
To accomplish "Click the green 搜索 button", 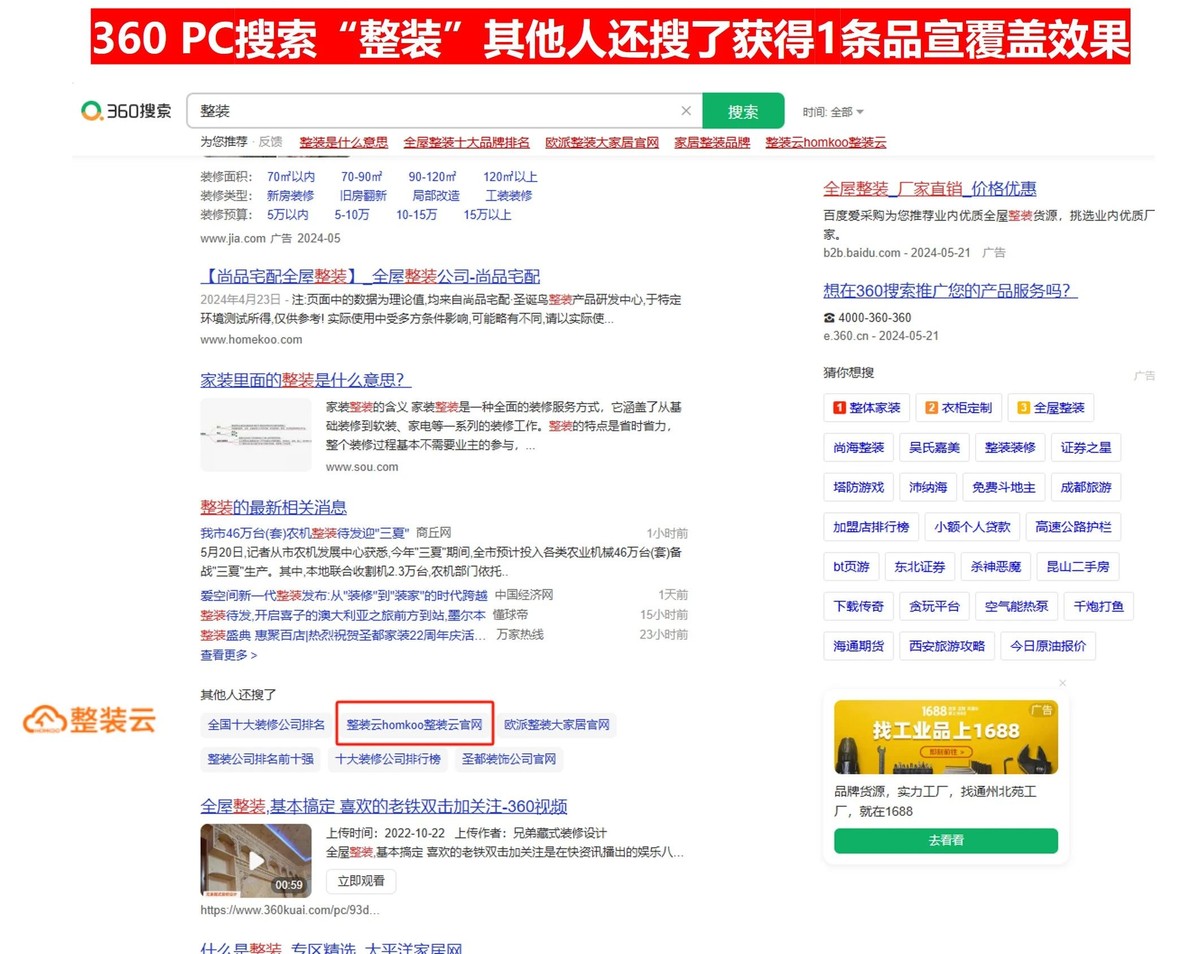I will [x=743, y=111].
